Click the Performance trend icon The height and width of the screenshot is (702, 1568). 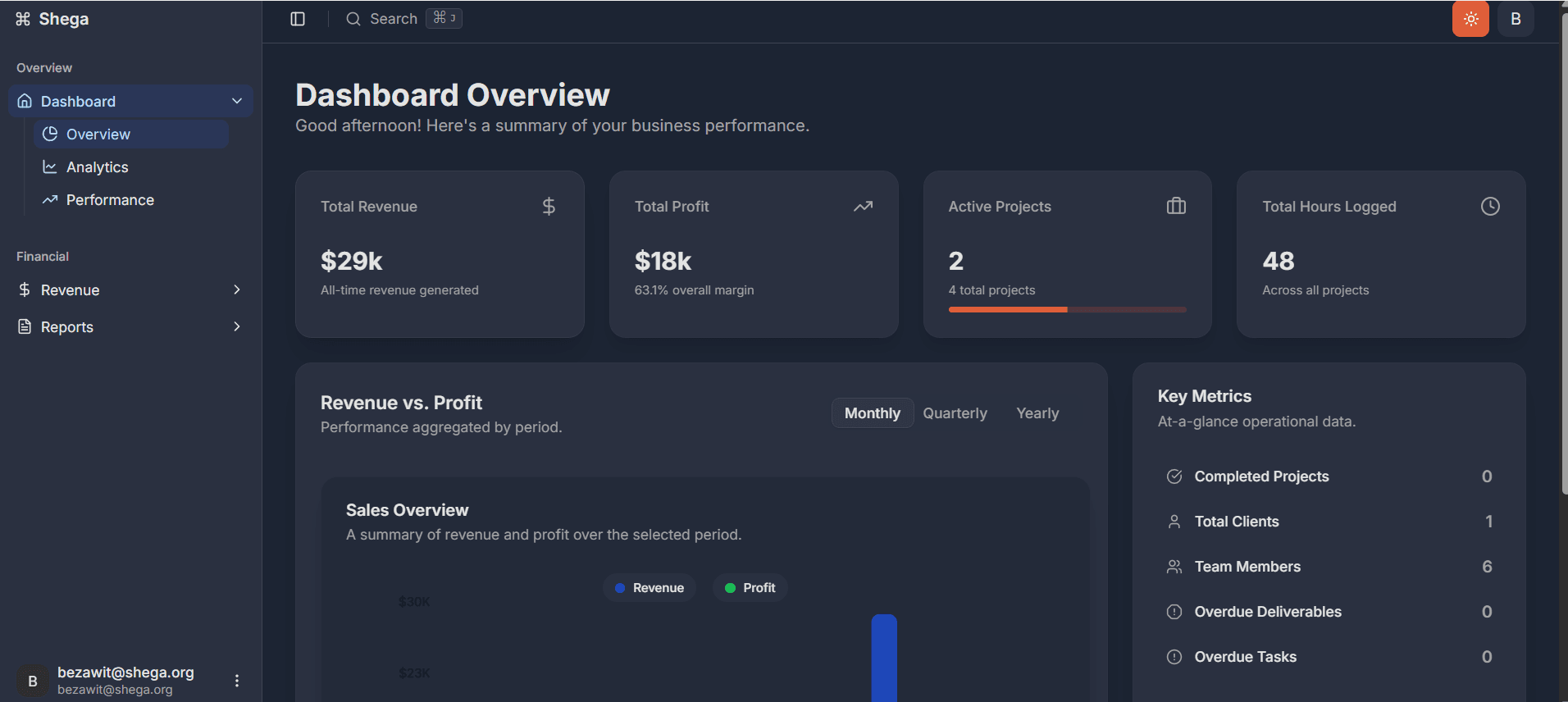(x=50, y=199)
